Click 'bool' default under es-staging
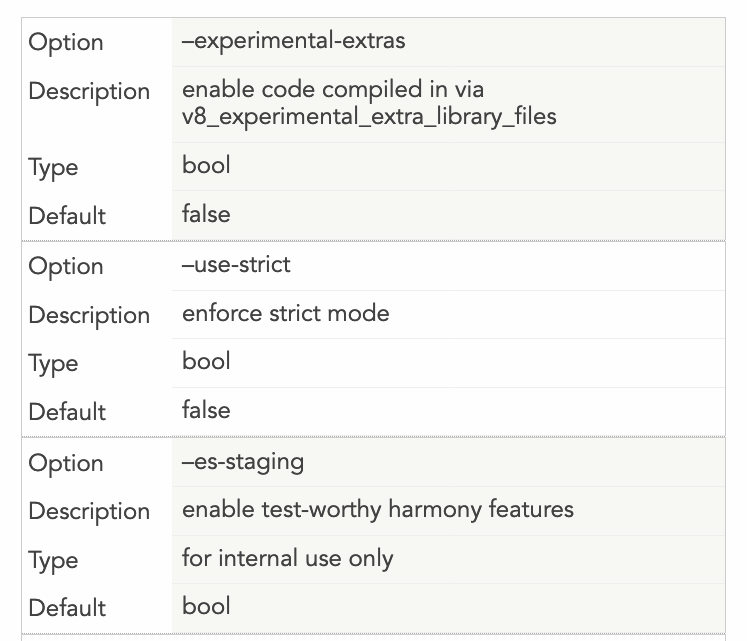Screen dimensions: 747x641 pos(206,606)
